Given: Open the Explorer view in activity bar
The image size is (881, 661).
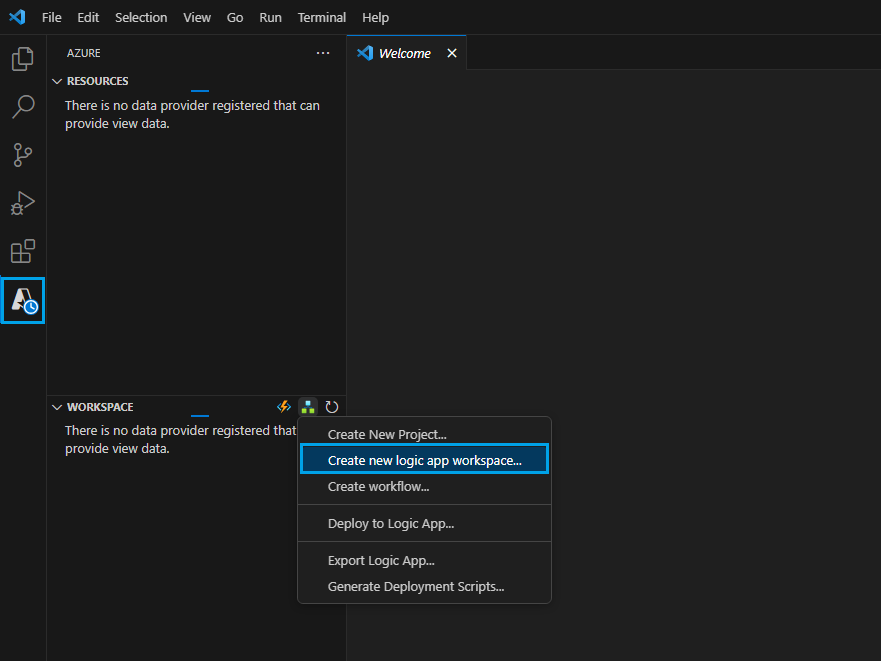Looking at the screenshot, I should 22,59.
